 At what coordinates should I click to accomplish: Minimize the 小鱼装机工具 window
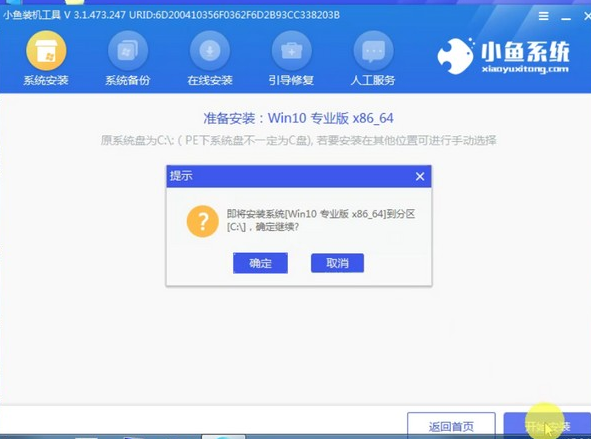(x=566, y=17)
